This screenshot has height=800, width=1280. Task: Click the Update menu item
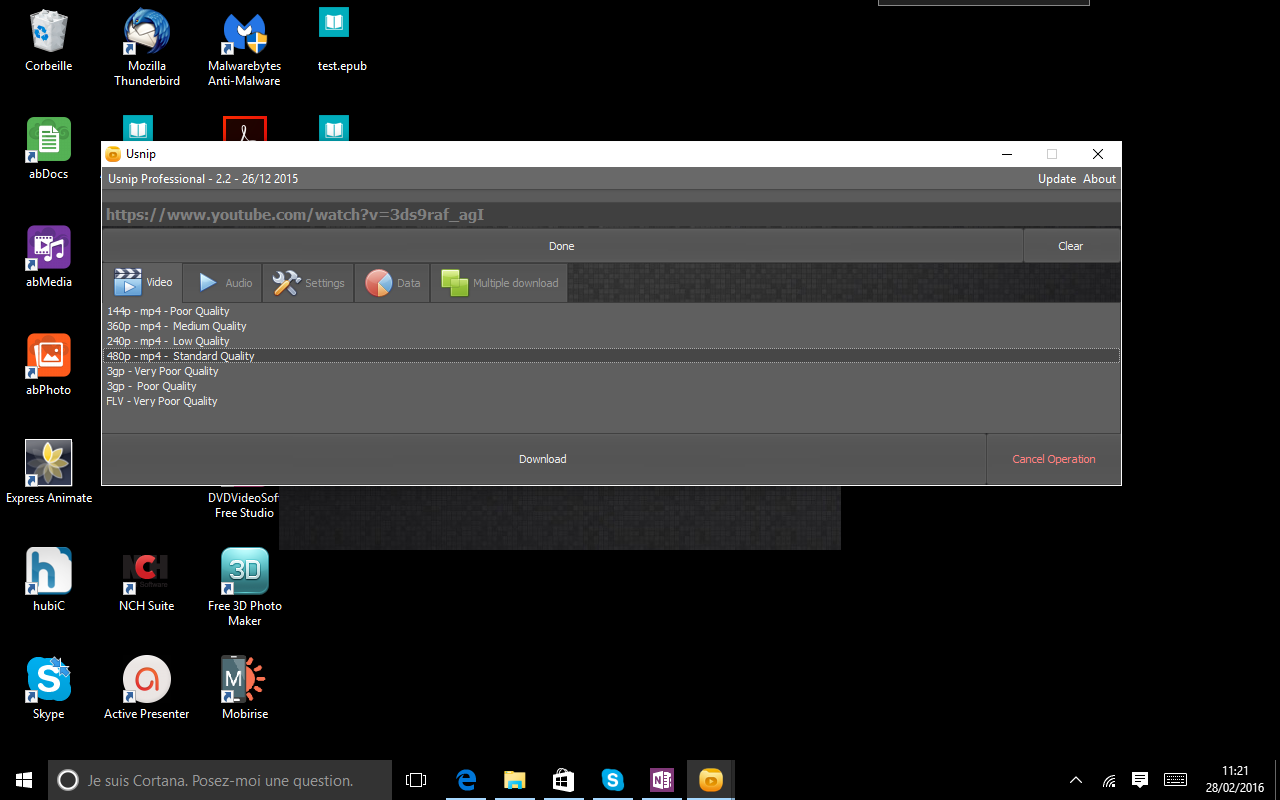(x=1057, y=179)
